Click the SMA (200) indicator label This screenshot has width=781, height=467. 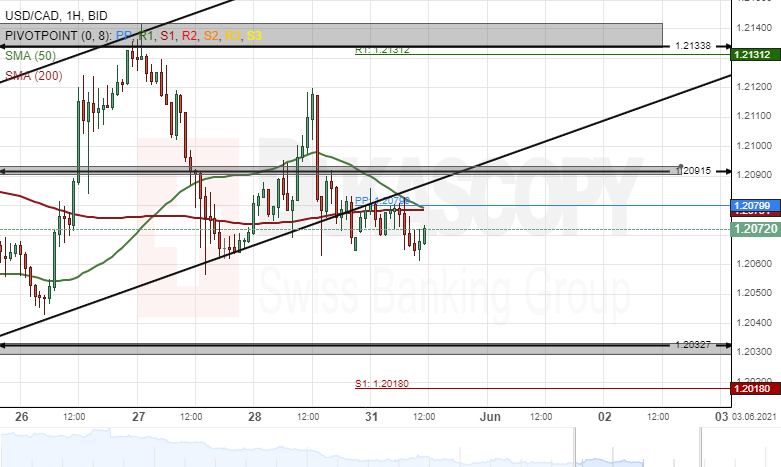(33, 75)
